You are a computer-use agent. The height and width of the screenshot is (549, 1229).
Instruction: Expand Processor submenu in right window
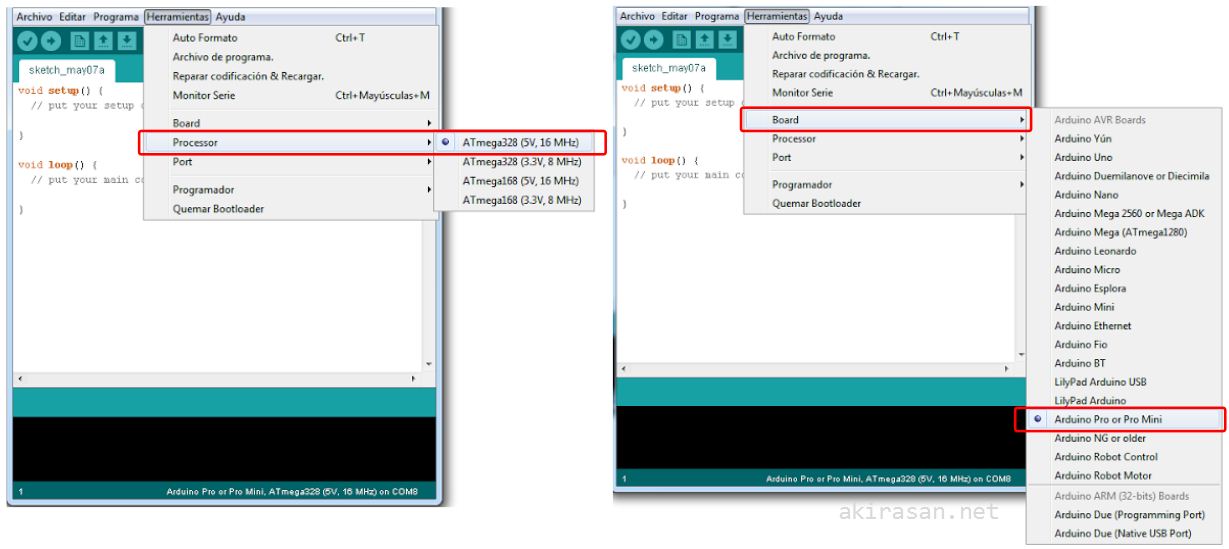(887, 139)
